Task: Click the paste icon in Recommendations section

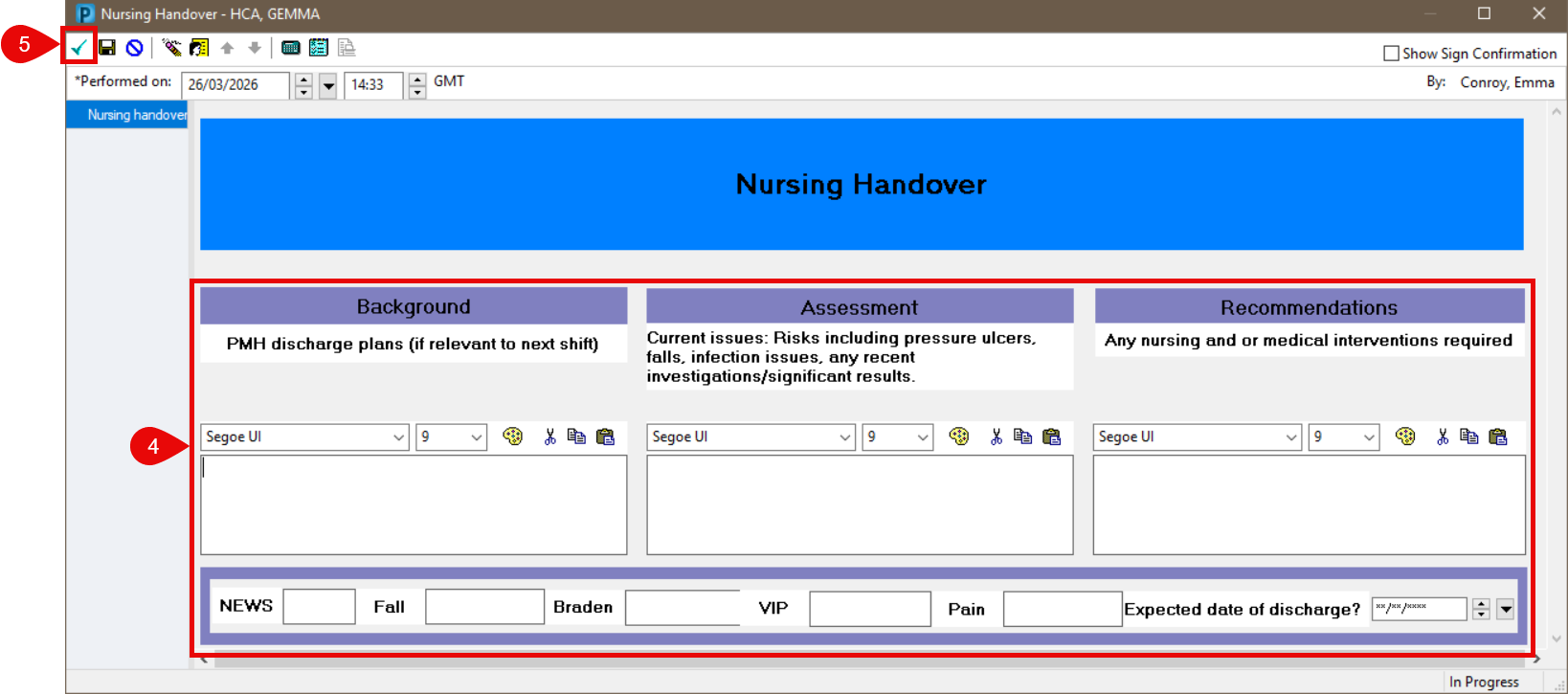Action: click(1498, 437)
